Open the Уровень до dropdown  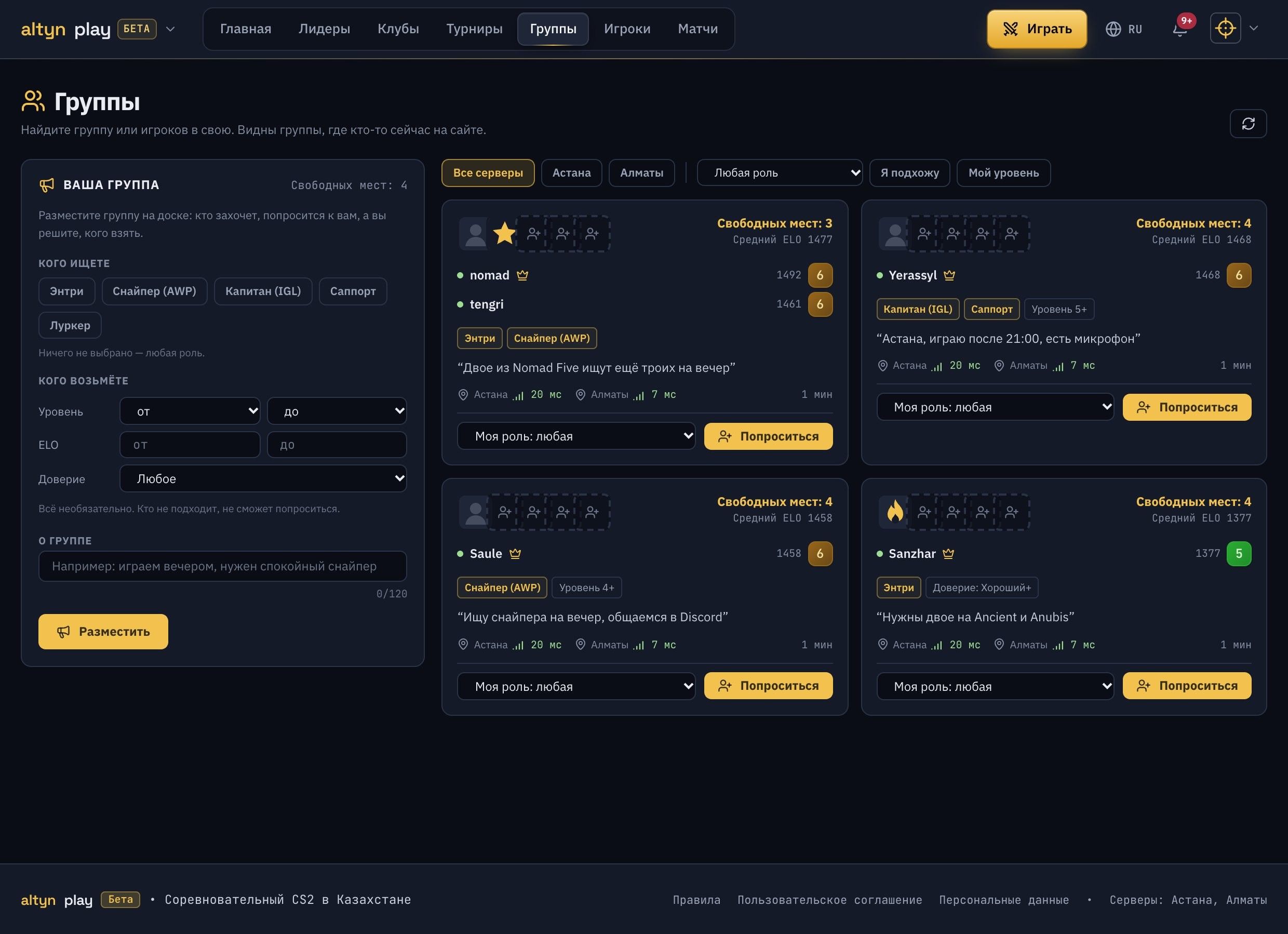(x=337, y=411)
